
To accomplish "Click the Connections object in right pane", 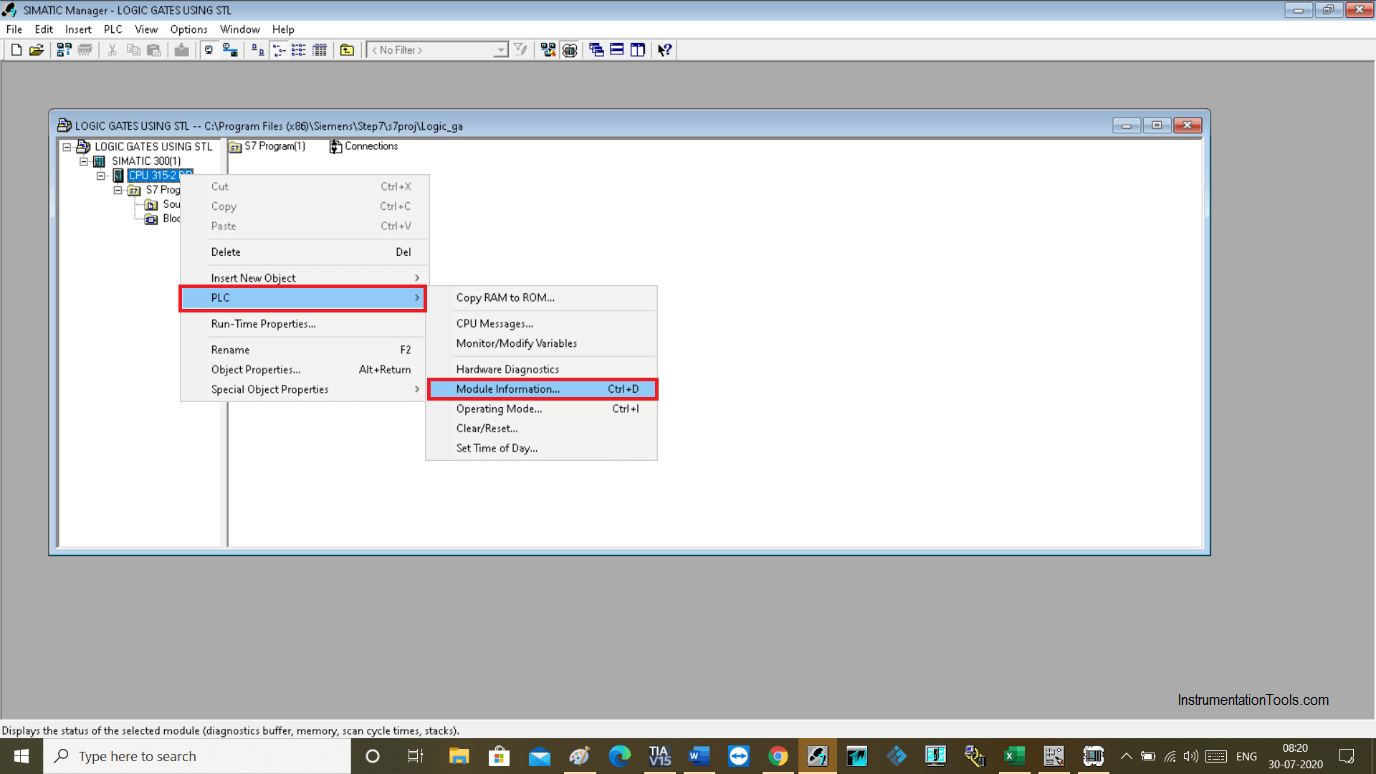I will (x=363, y=147).
